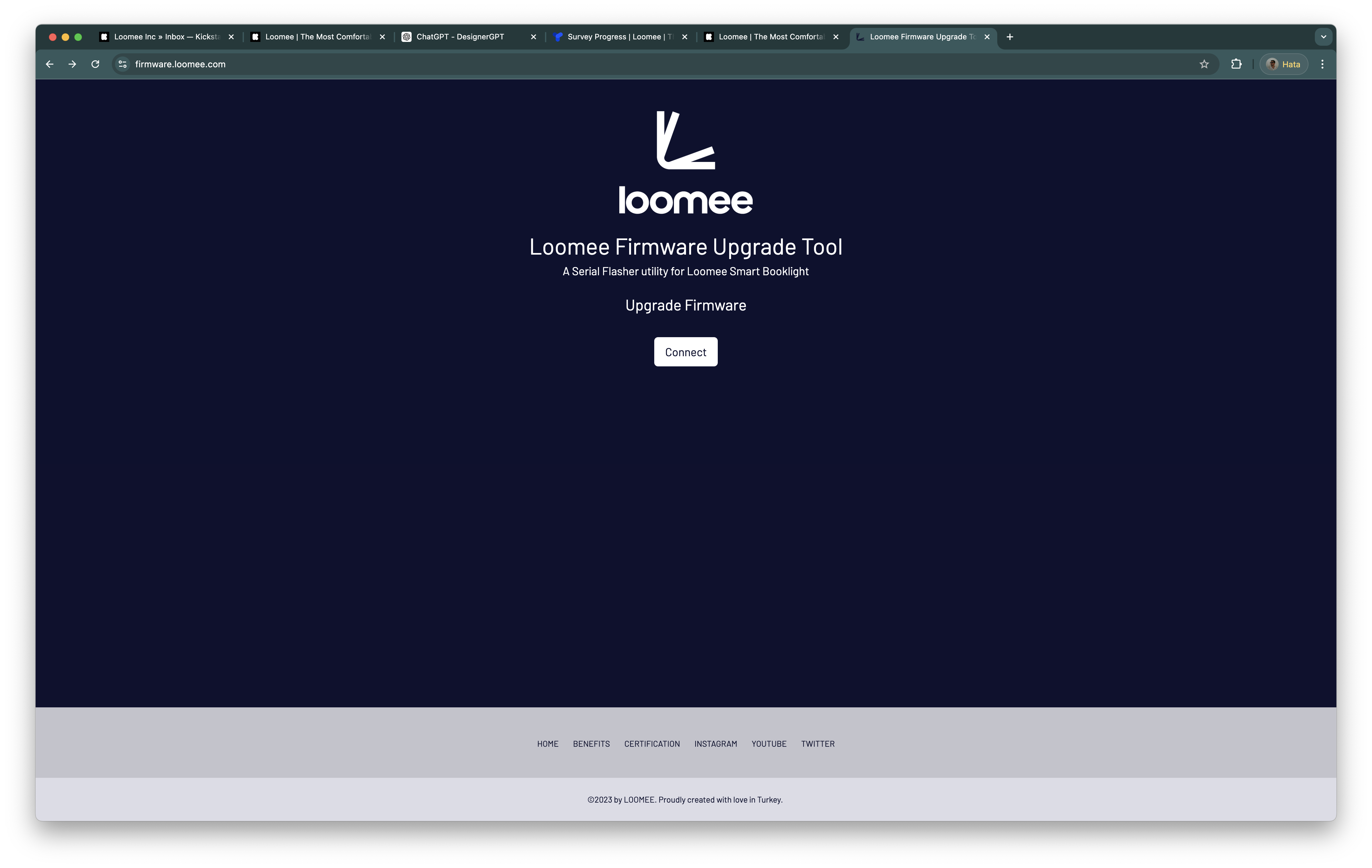Reload the firmware page
The height and width of the screenshot is (868, 1372).
[x=95, y=64]
